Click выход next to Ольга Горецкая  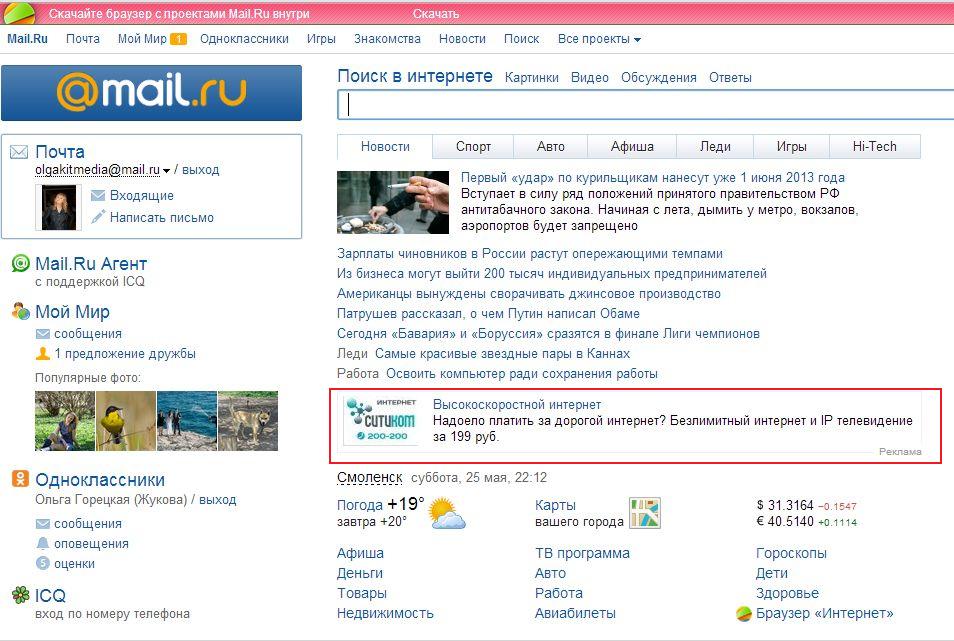(x=217, y=500)
